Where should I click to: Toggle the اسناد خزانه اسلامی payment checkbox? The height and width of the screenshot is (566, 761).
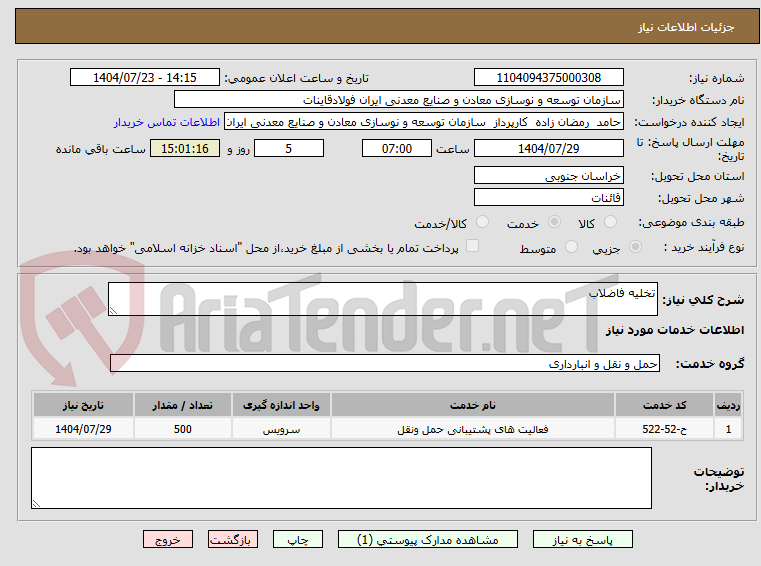point(472,246)
